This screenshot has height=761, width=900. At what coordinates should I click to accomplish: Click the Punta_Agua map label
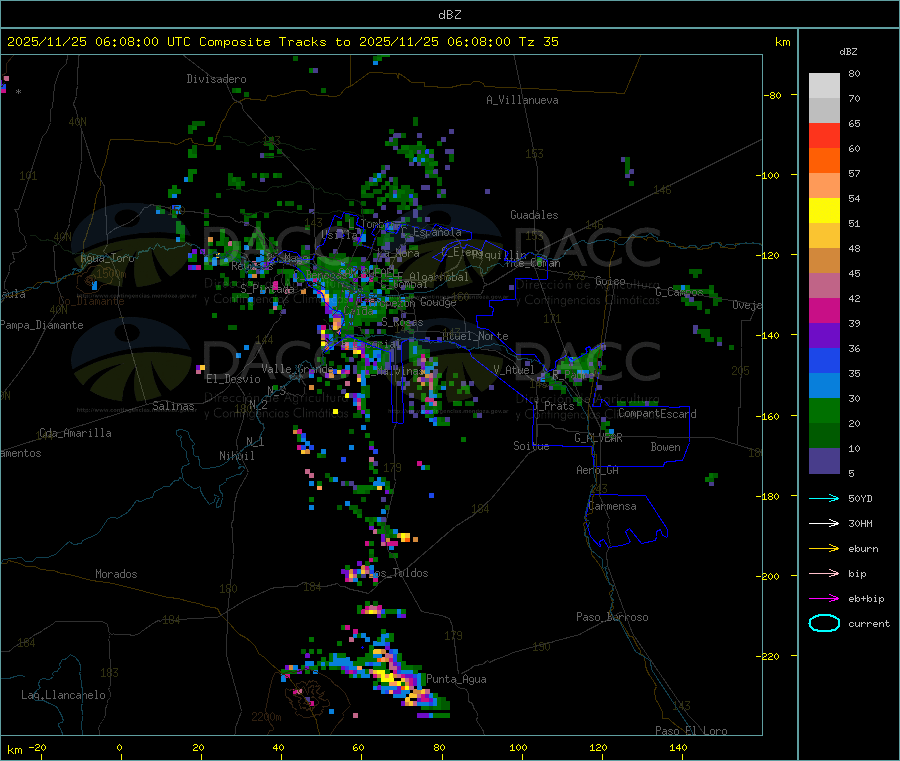[456, 679]
